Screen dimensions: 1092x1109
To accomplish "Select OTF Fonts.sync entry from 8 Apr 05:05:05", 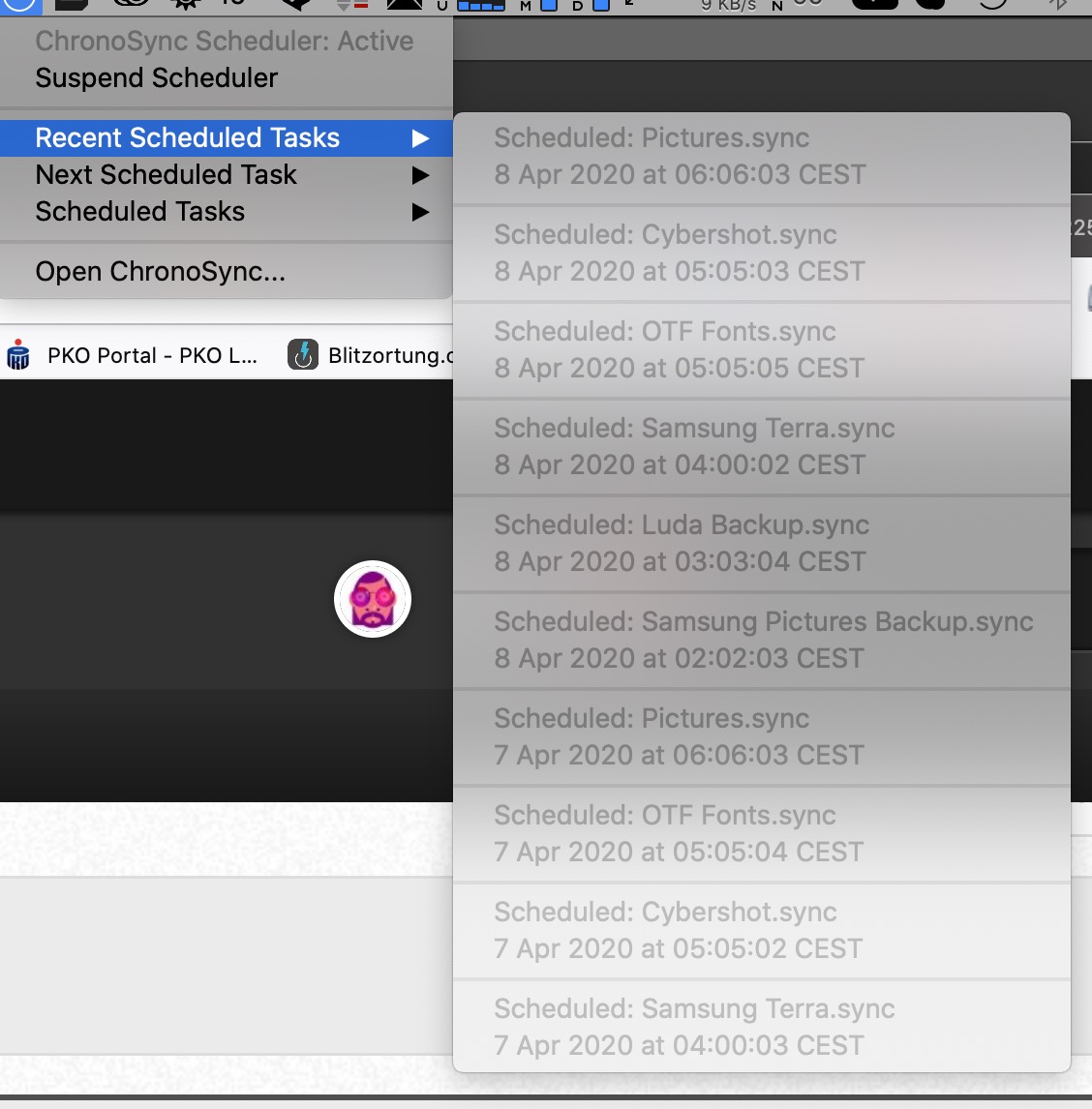I will click(x=762, y=350).
